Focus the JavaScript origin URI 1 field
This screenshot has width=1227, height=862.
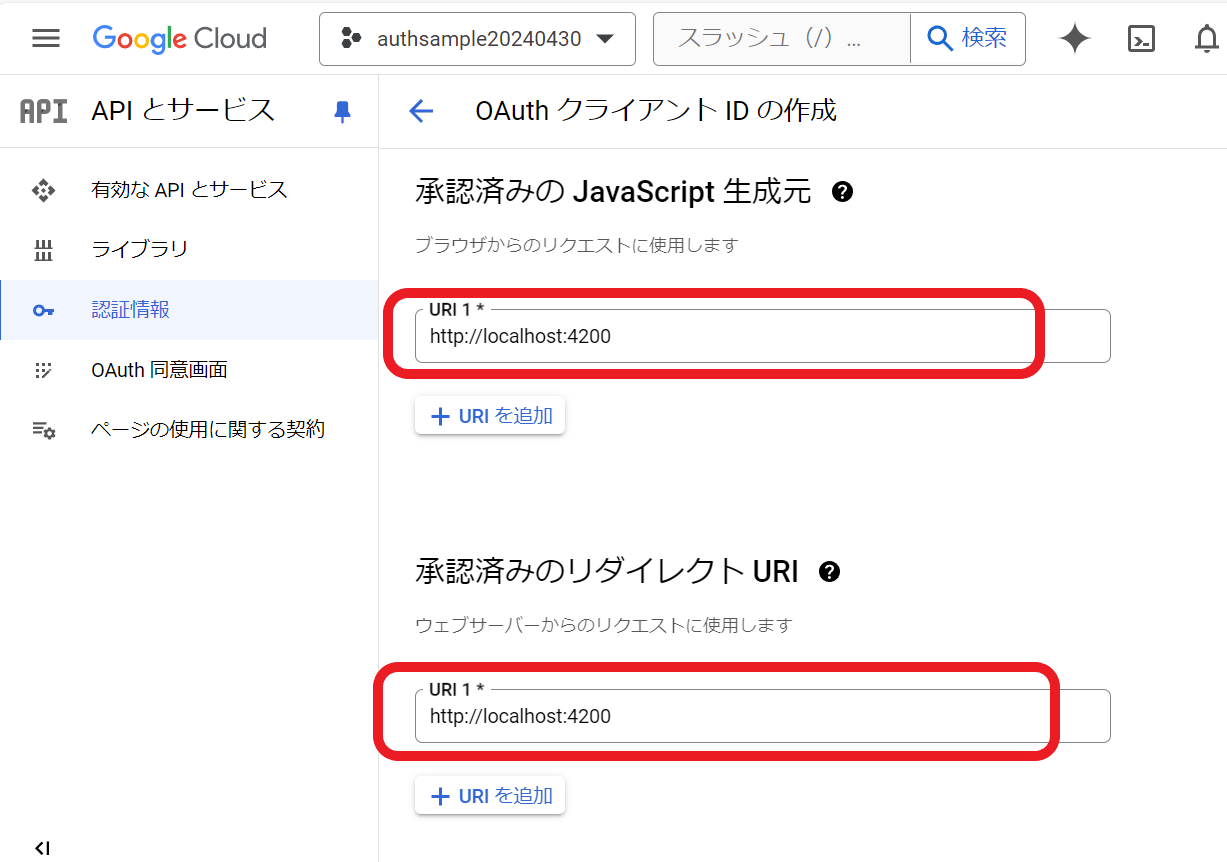pyautogui.click(x=762, y=336)
